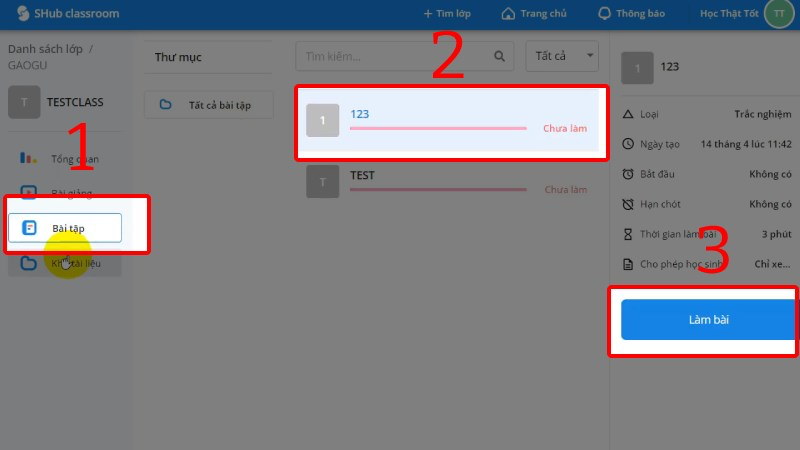
Task: Click the Tổng quan bar chart icon
Action: pyautogui.click(x=28, y=158)
